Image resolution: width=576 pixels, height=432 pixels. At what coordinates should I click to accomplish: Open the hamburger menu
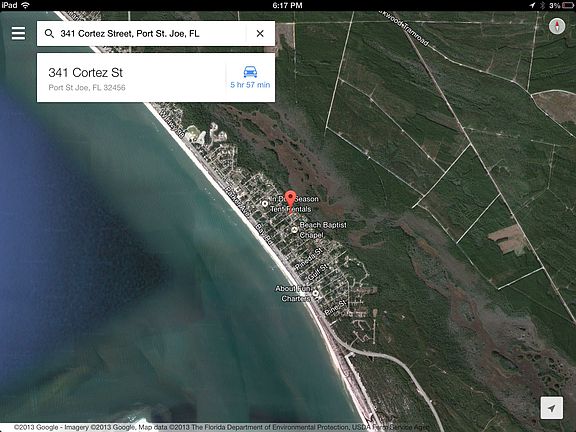click(x=18, y=33)
